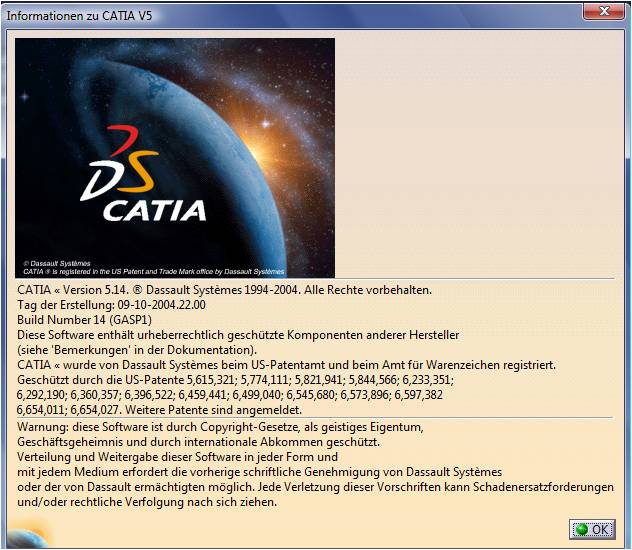Screen dimensions: 632x550
Task: Click the 'Warnung: diese Software ist durch' line
Action: coord(220,427)
